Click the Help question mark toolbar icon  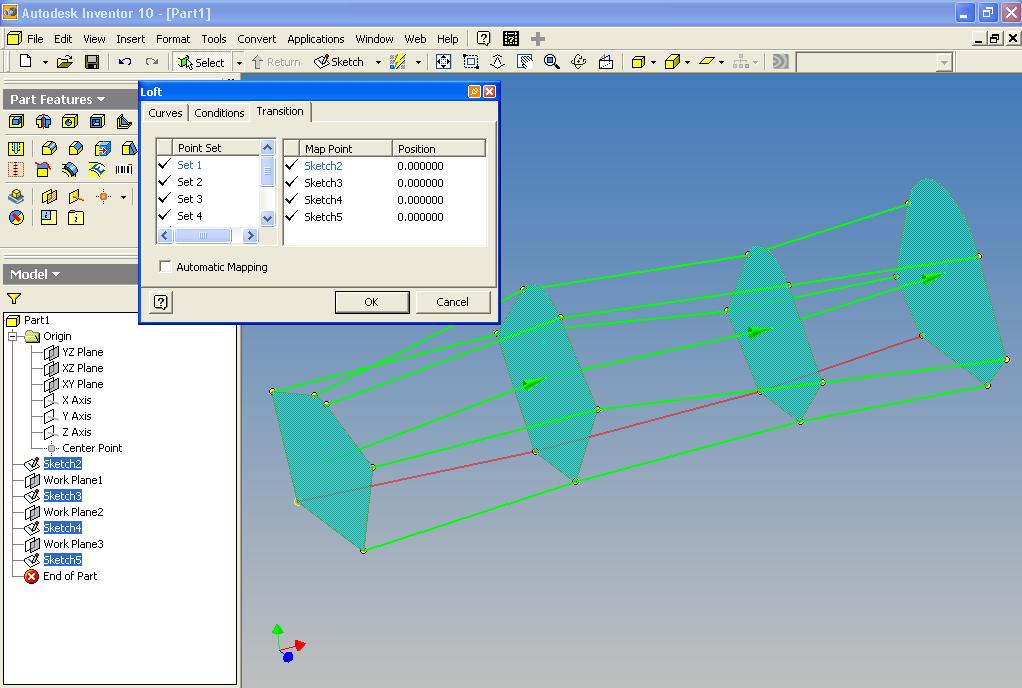click(484, 38)
